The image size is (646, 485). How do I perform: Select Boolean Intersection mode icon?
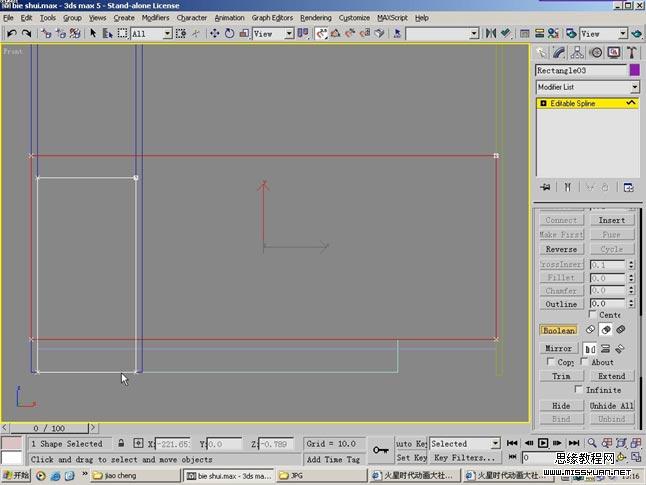point(620,330)
